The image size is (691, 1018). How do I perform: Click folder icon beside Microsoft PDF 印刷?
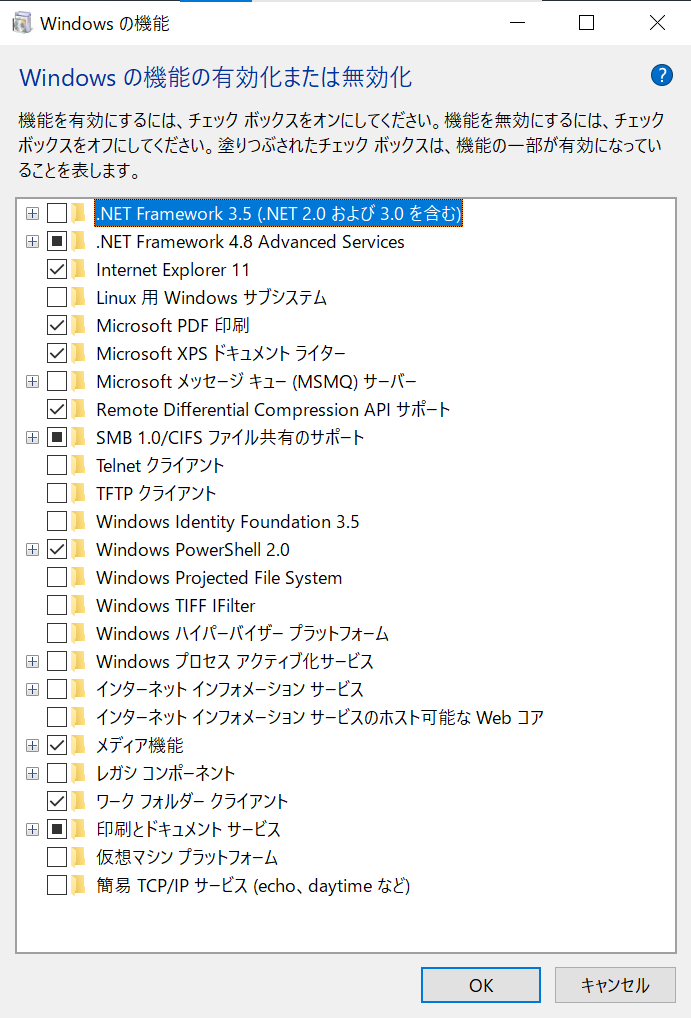[79, 325]
